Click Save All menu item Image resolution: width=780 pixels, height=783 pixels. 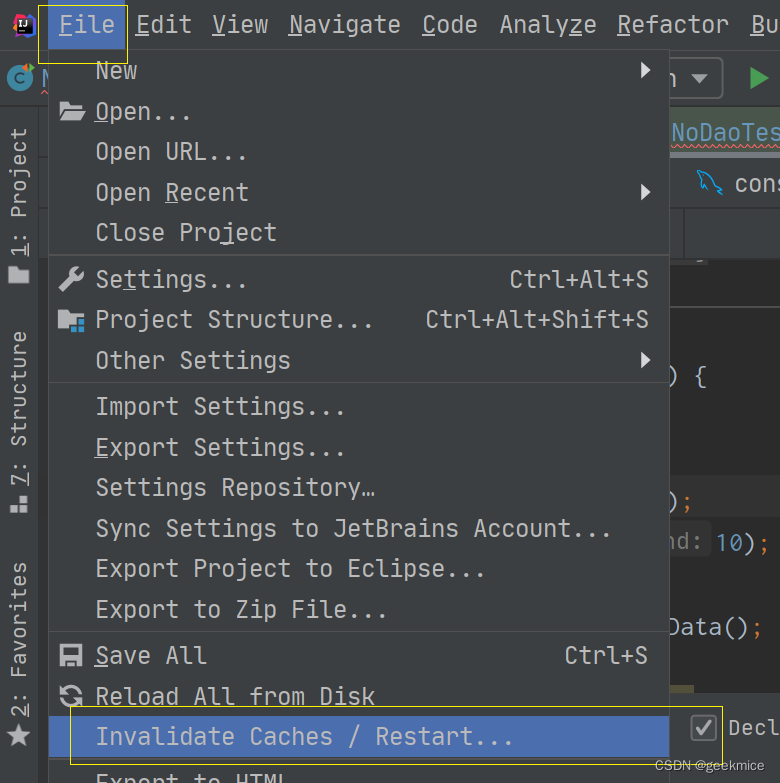pos(359,655)
